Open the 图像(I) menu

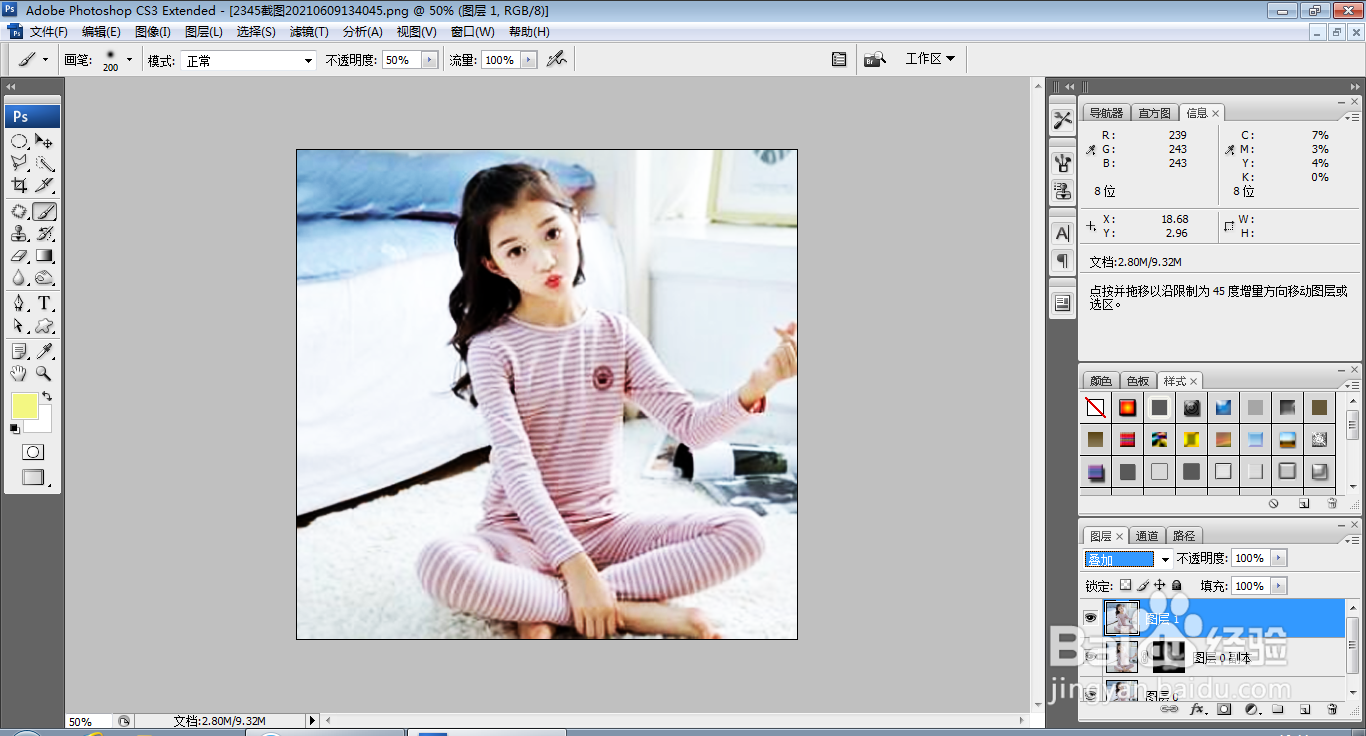pos(153,32)
